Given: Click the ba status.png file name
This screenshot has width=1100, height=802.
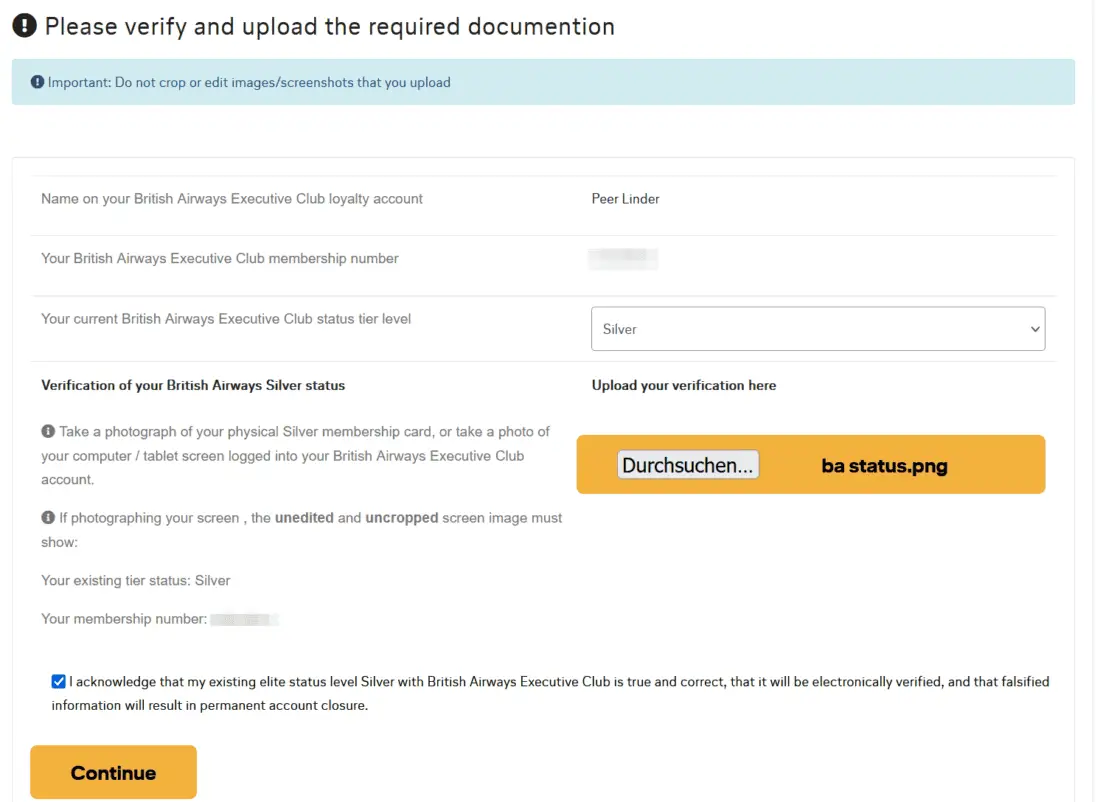Looking at the screenshot, I should pyautogui.click(x=884, y=466).
